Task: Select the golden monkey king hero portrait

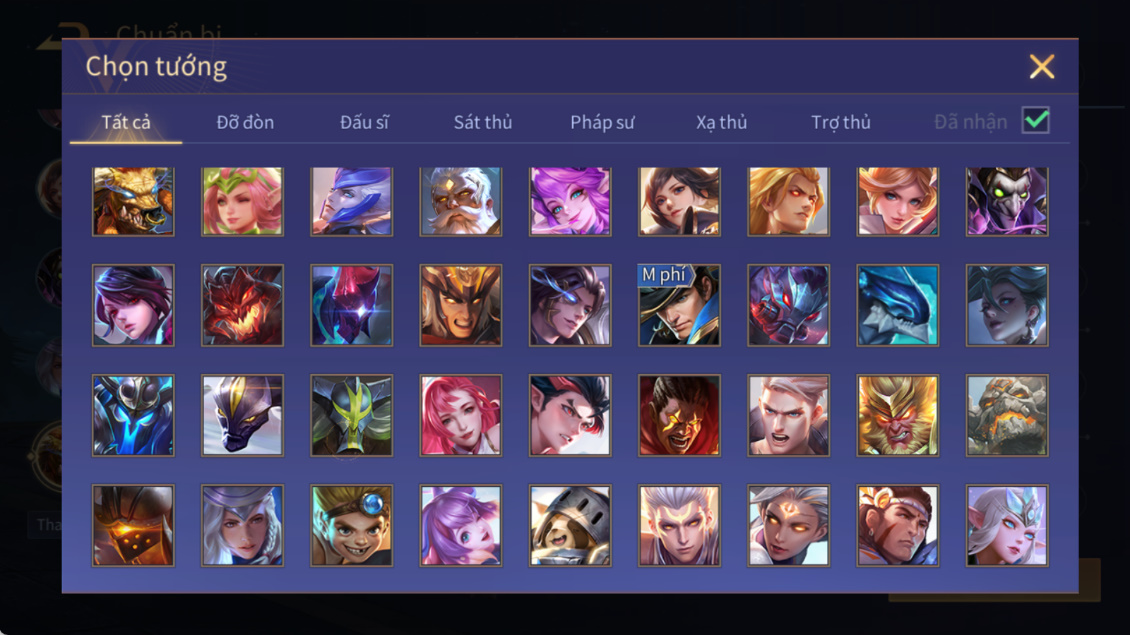Action: [x=897, y=415]
